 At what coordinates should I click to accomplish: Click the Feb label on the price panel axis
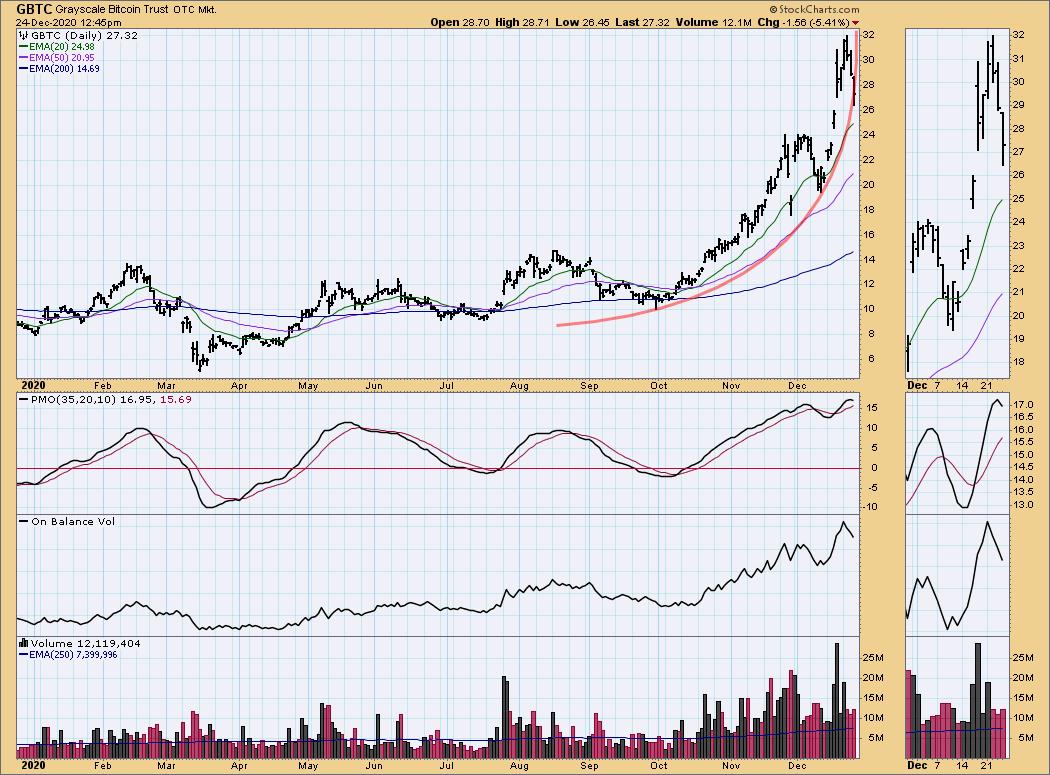point(102,386)
